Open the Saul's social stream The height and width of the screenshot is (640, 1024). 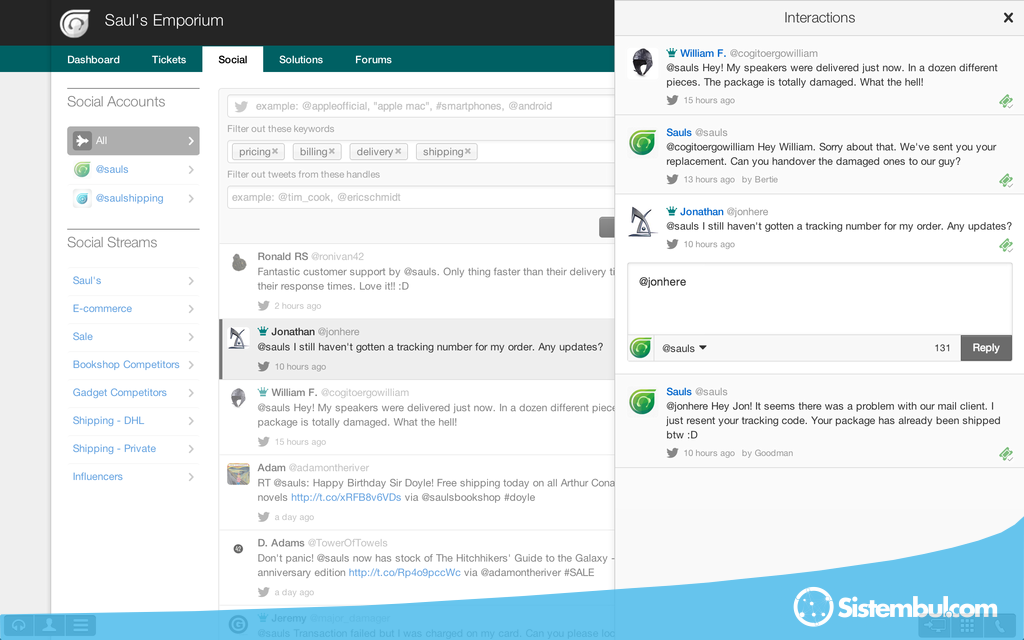coord(87,280)
